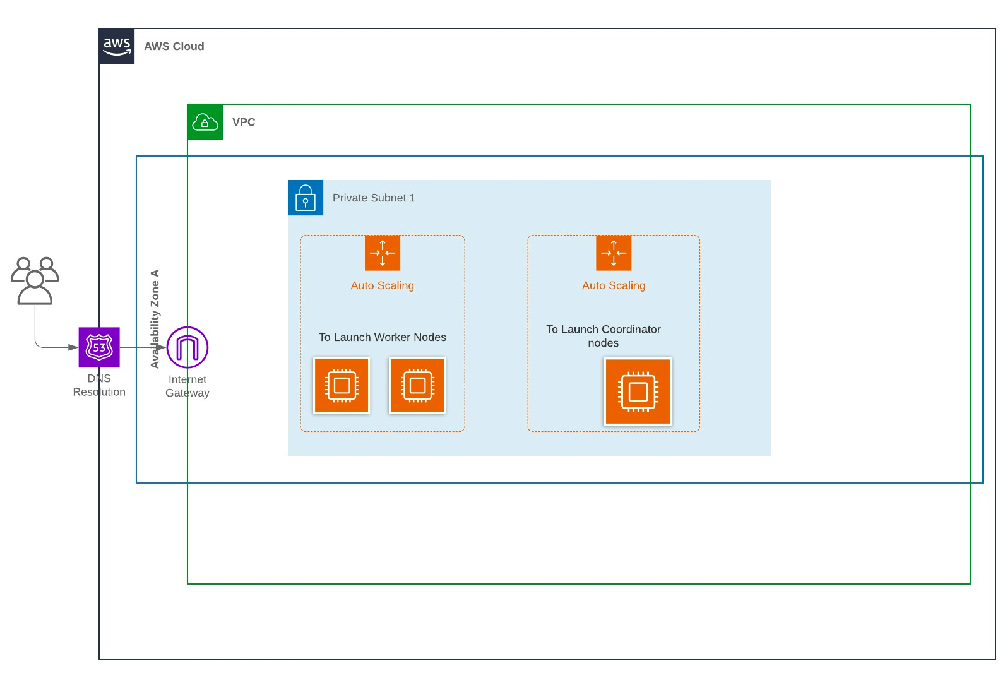Screen dimensions: 1008x673
Task: Click the Auto Scaling label under worker group
Action: pos(382,285)
